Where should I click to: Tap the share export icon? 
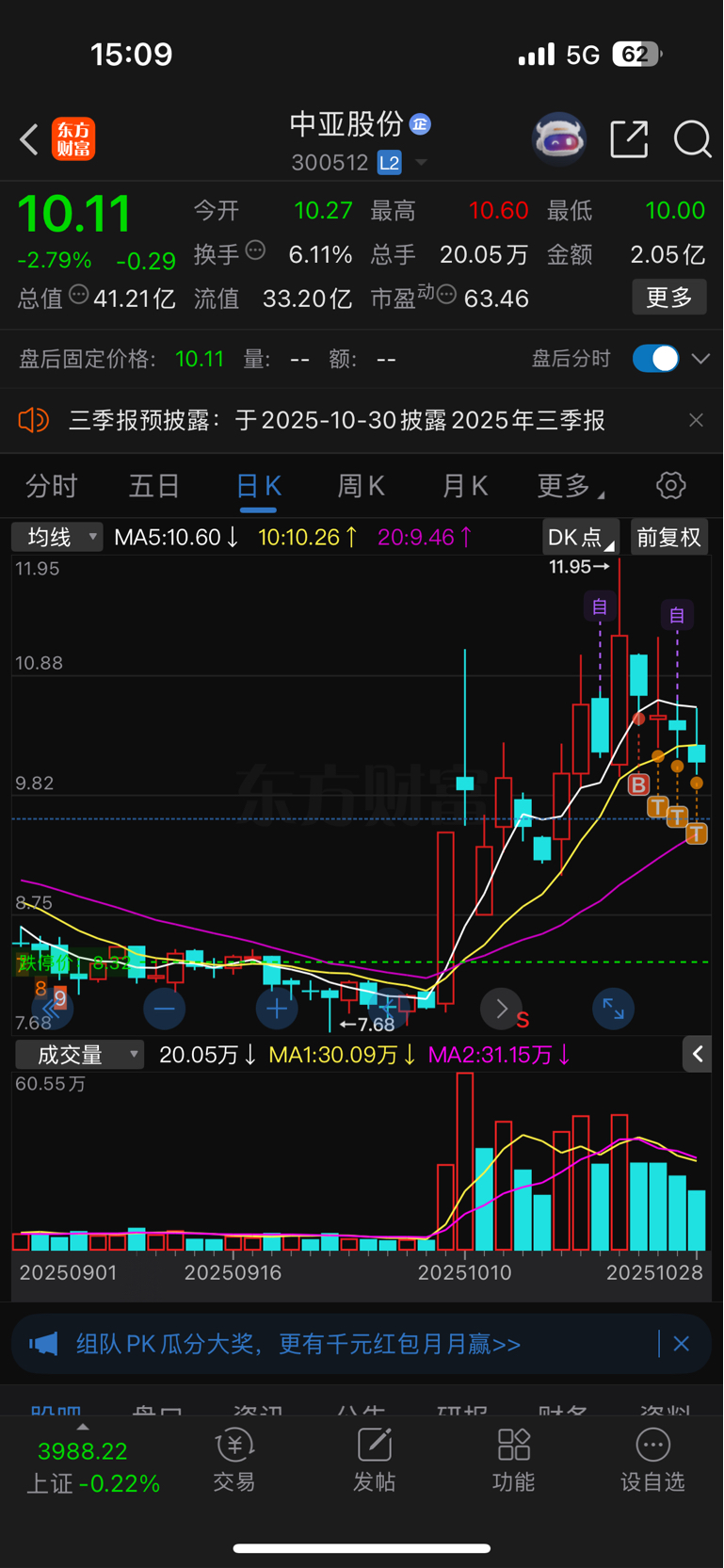point(629,139)
